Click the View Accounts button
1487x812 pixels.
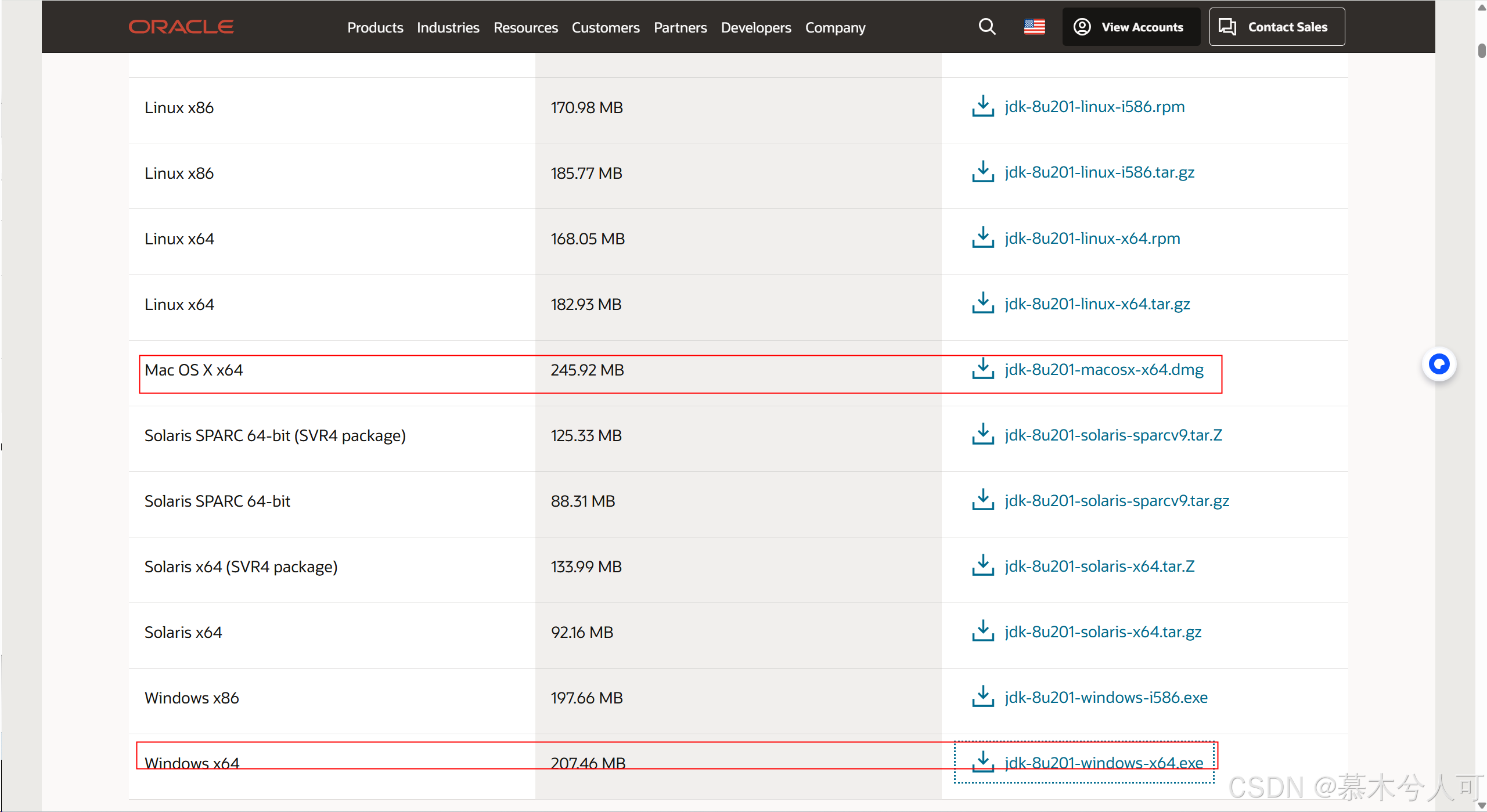(x=1131, y=27)
